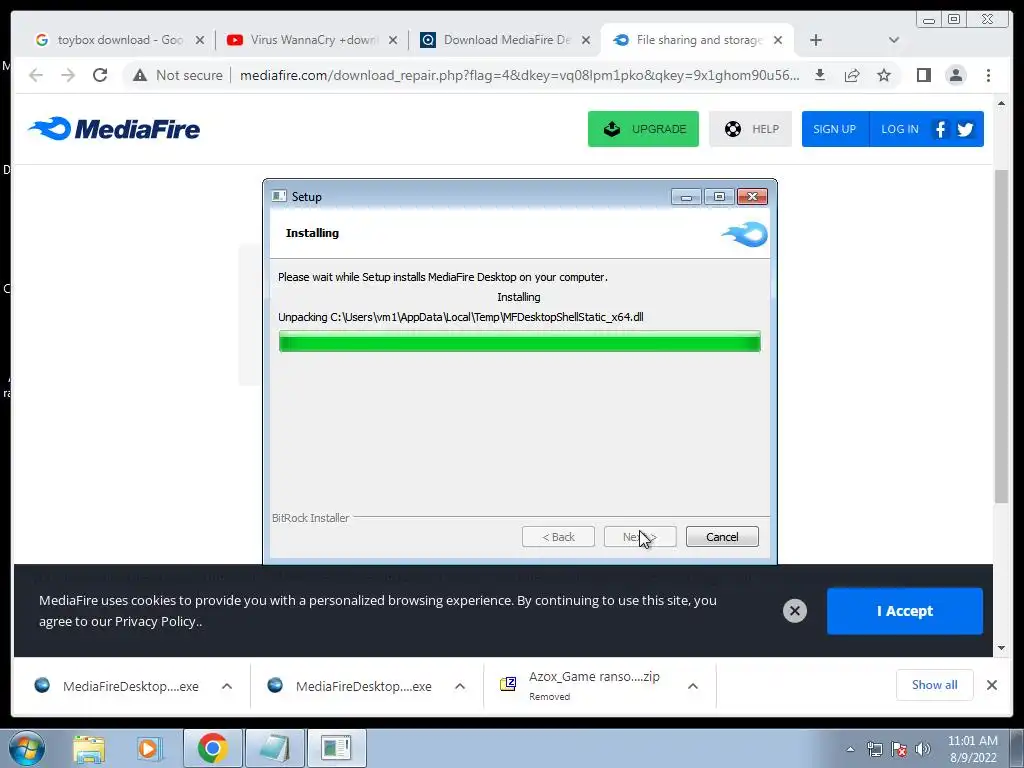Click the volume speaker tray icon

click(x=923, y=749)
